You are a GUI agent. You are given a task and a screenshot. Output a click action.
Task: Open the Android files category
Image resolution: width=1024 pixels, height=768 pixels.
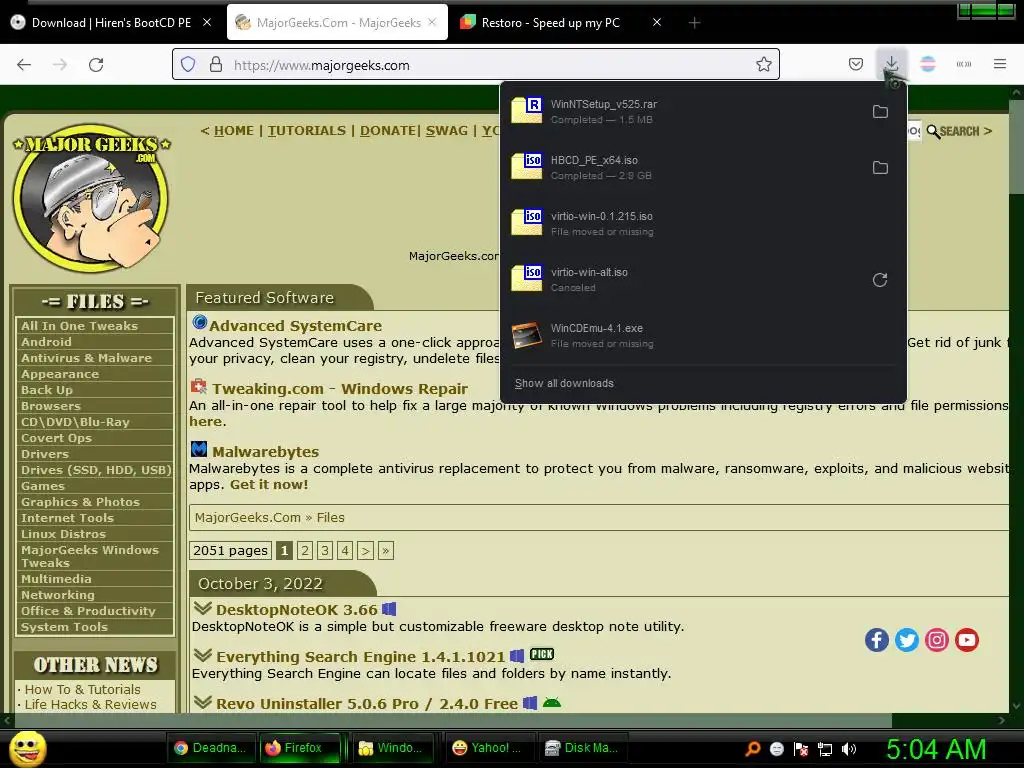pos(46,342)
